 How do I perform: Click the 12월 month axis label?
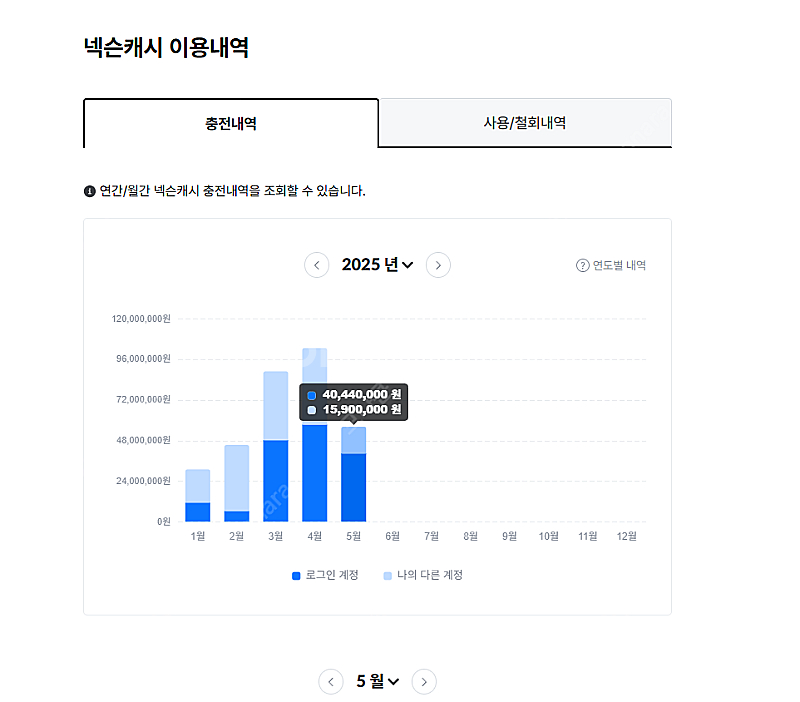627,536
